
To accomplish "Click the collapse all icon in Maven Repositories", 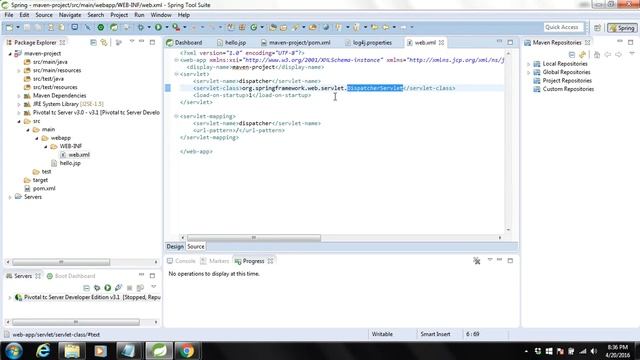I will 572,54.
